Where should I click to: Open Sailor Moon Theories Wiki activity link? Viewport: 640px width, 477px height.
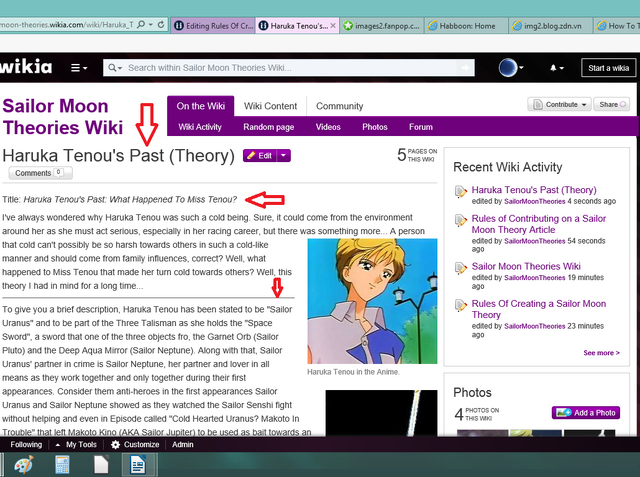point(526,266)
